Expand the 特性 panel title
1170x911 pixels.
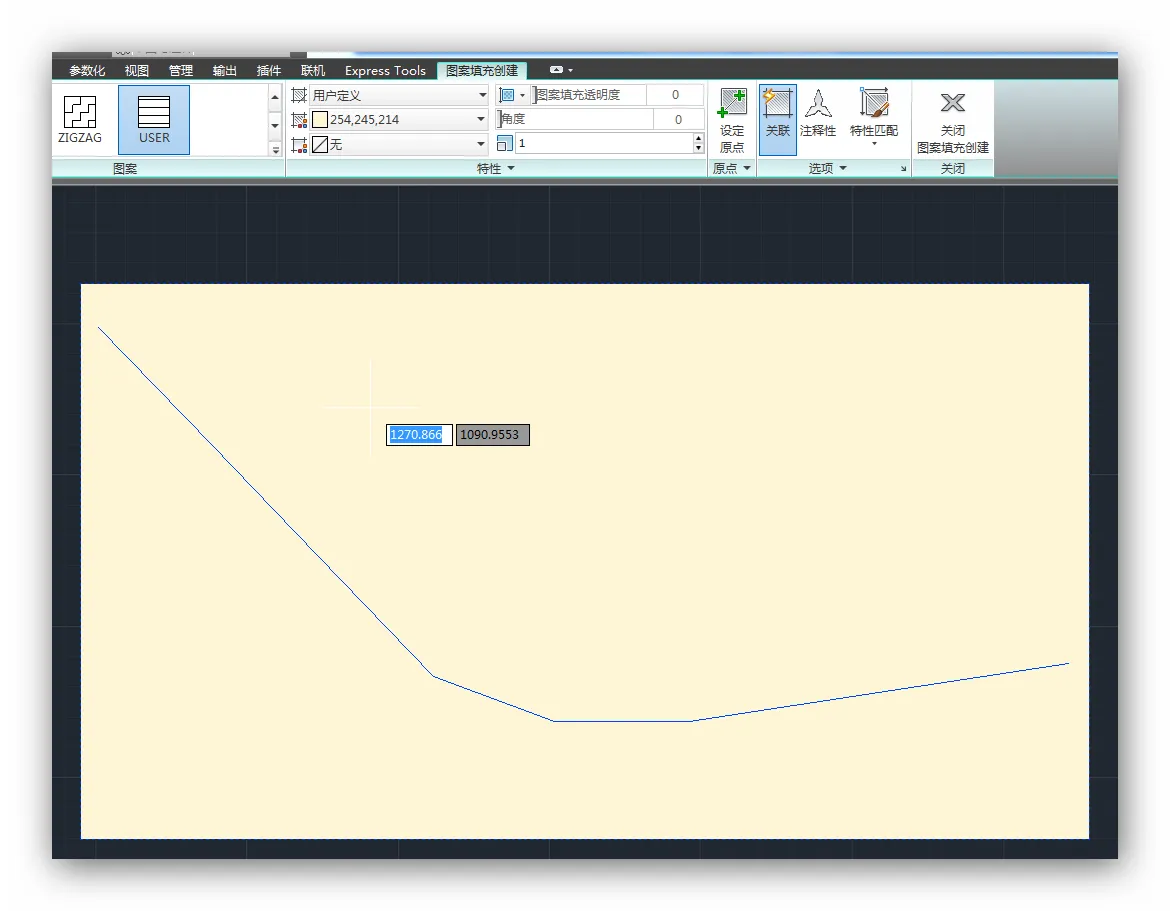(x=495, y=169)
